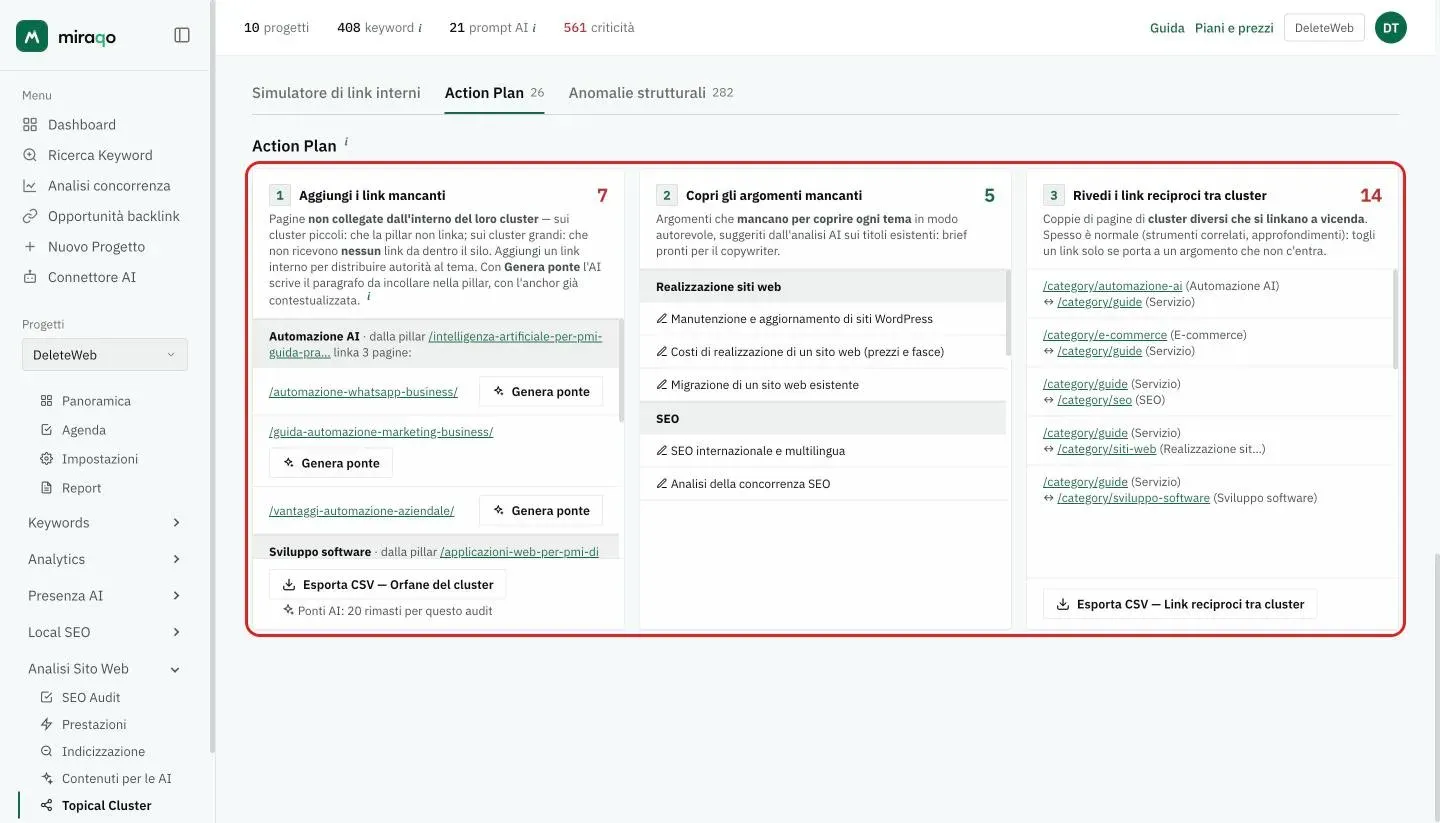The height and width of the screenshot is (823, 1440).
Task: Click the Aggiungi i link mancanti list scrollbar
Action: click(622, 370)
